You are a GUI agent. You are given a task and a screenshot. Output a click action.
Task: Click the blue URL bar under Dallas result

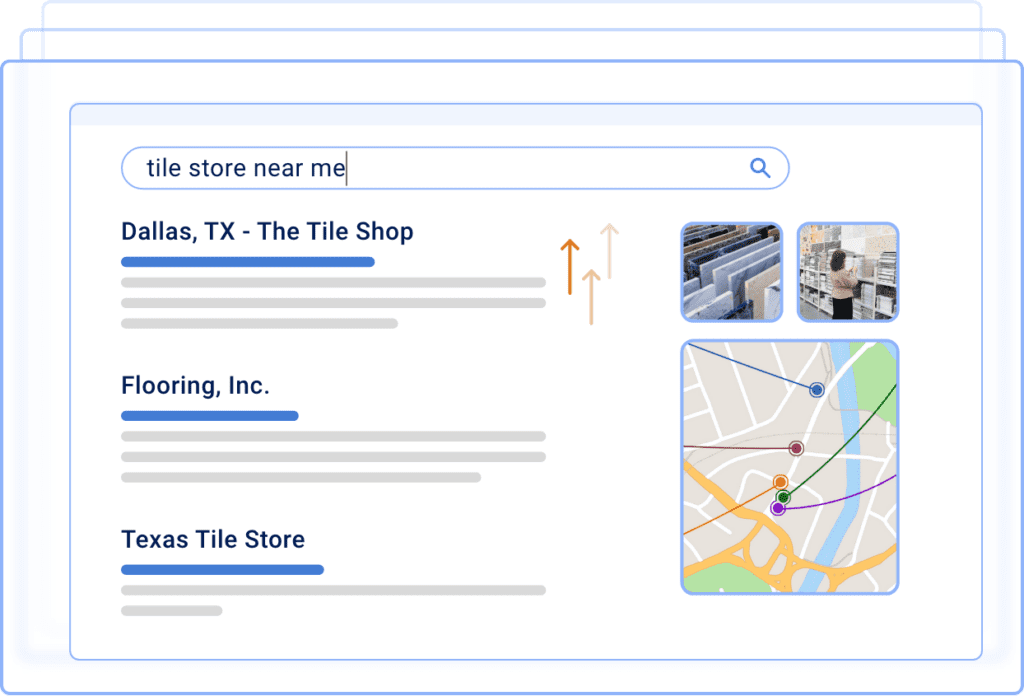click(247, 262)
